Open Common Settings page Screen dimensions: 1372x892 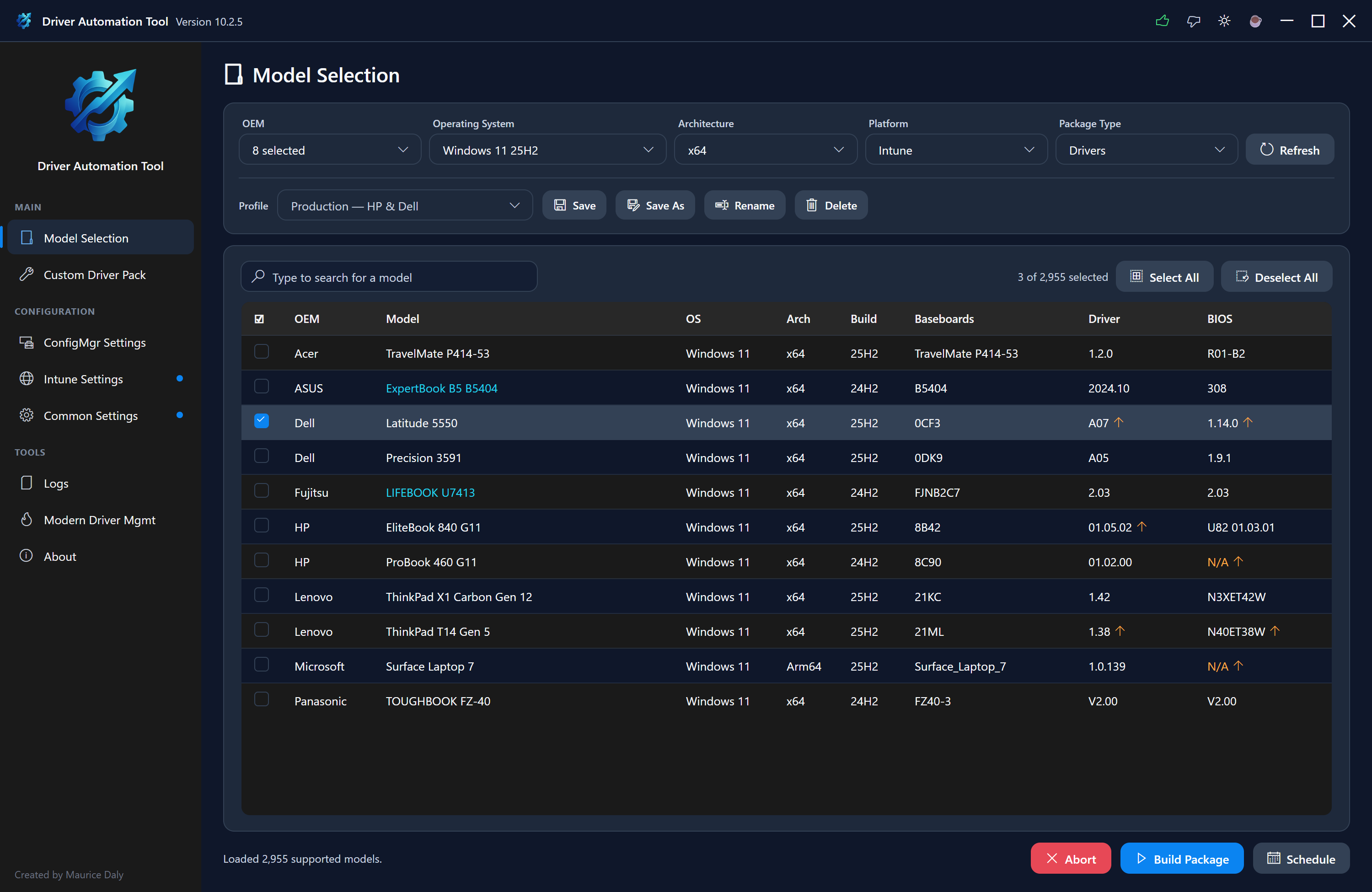100,416
